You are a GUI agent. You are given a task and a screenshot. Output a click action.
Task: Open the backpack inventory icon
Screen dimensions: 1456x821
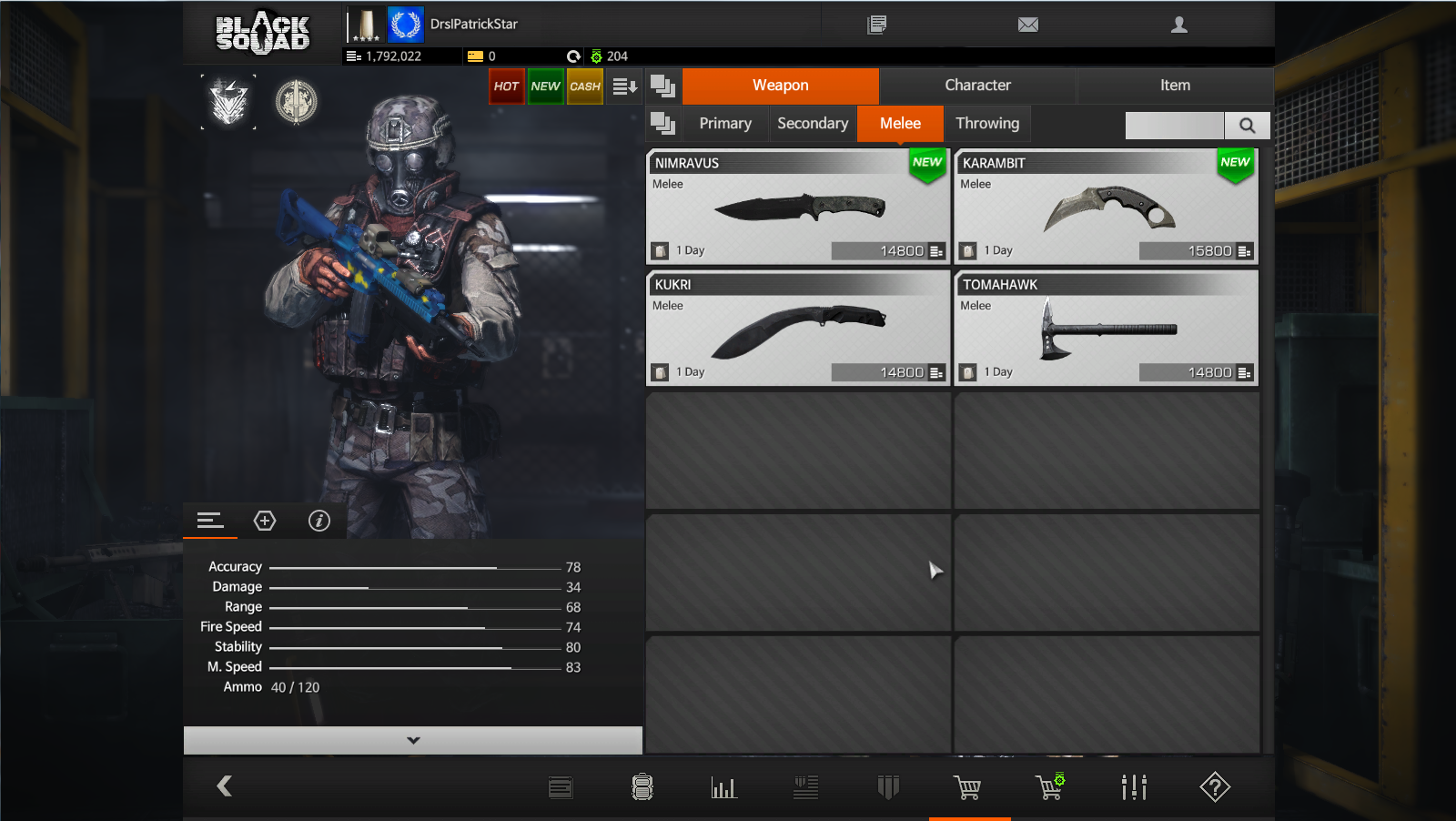coord(642,787)
